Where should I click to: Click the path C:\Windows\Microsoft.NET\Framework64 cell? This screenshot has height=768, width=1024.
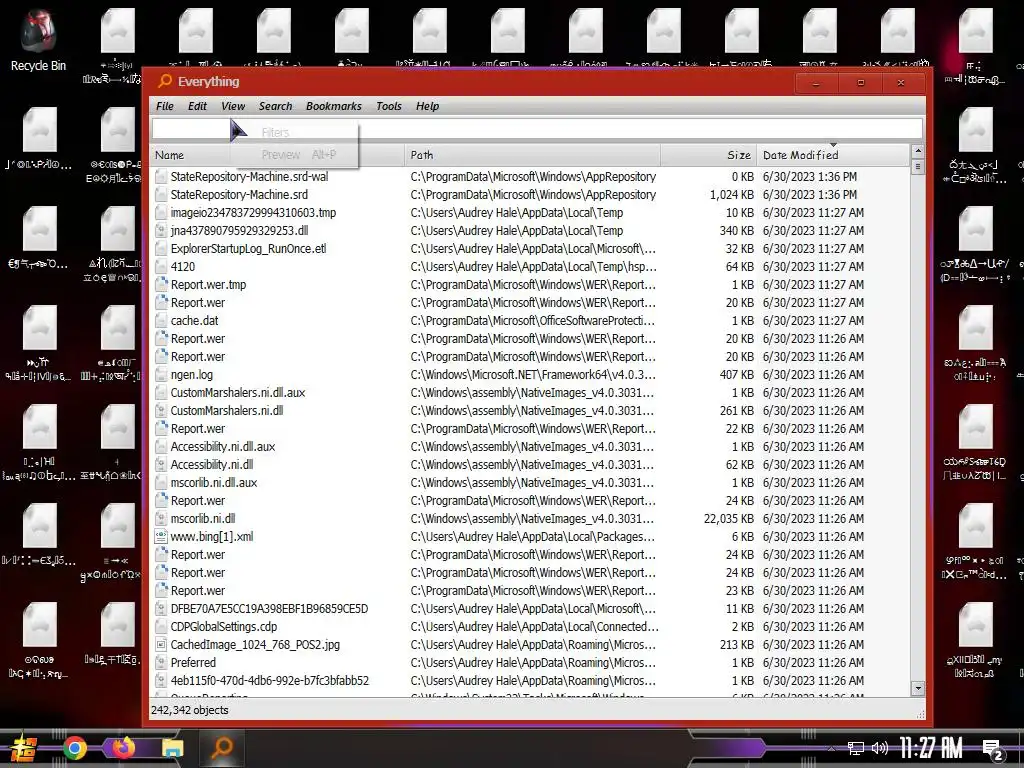(533, 374)
